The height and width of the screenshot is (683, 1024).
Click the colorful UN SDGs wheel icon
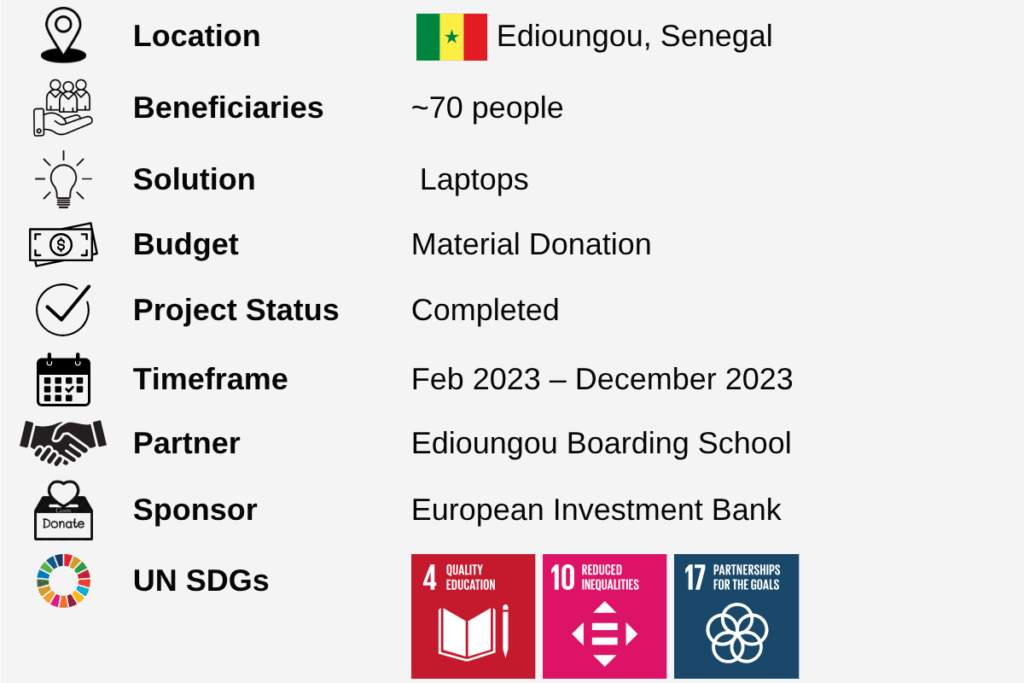tap(63, 580)
